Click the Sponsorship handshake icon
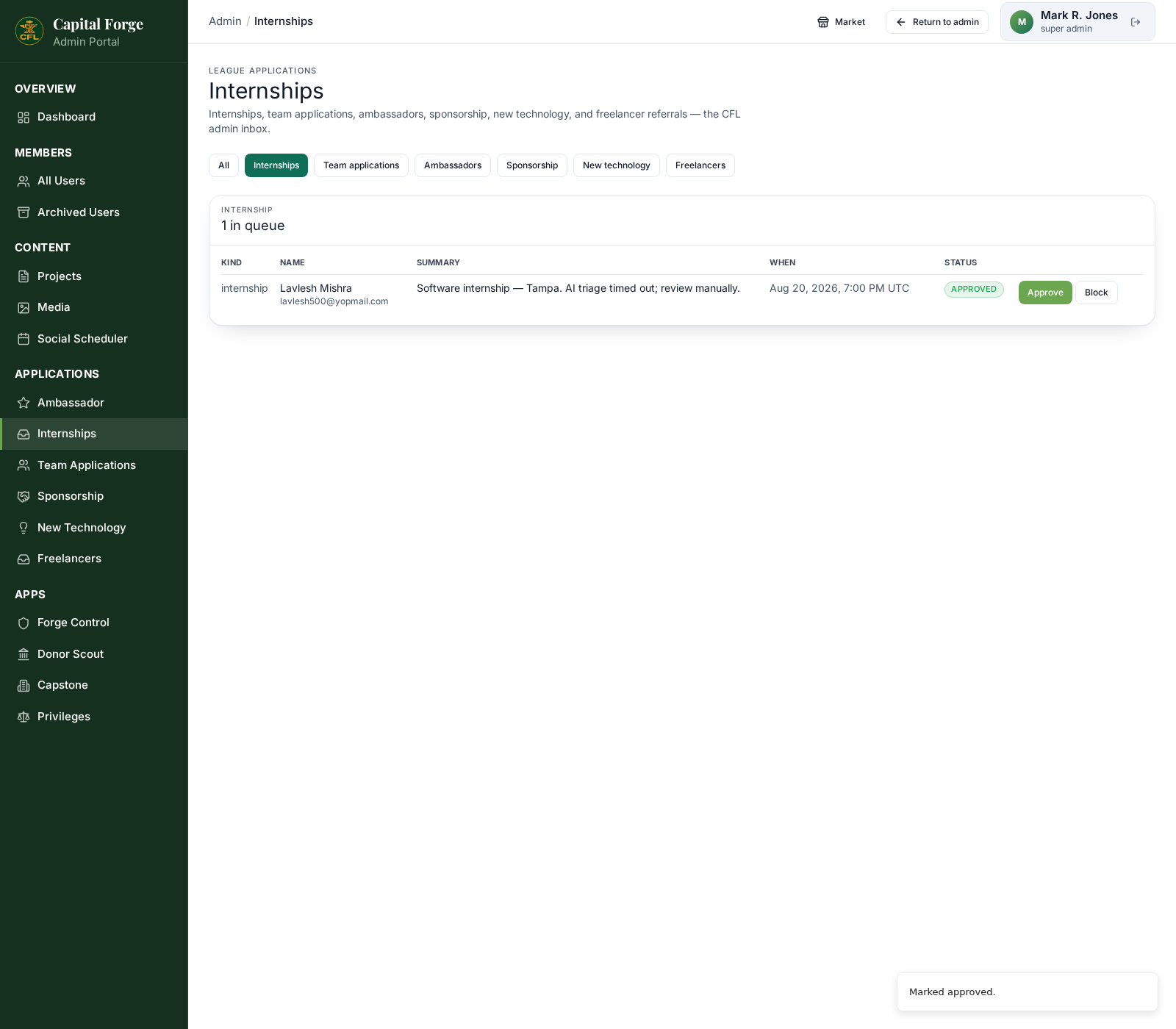 click(24, 497)
